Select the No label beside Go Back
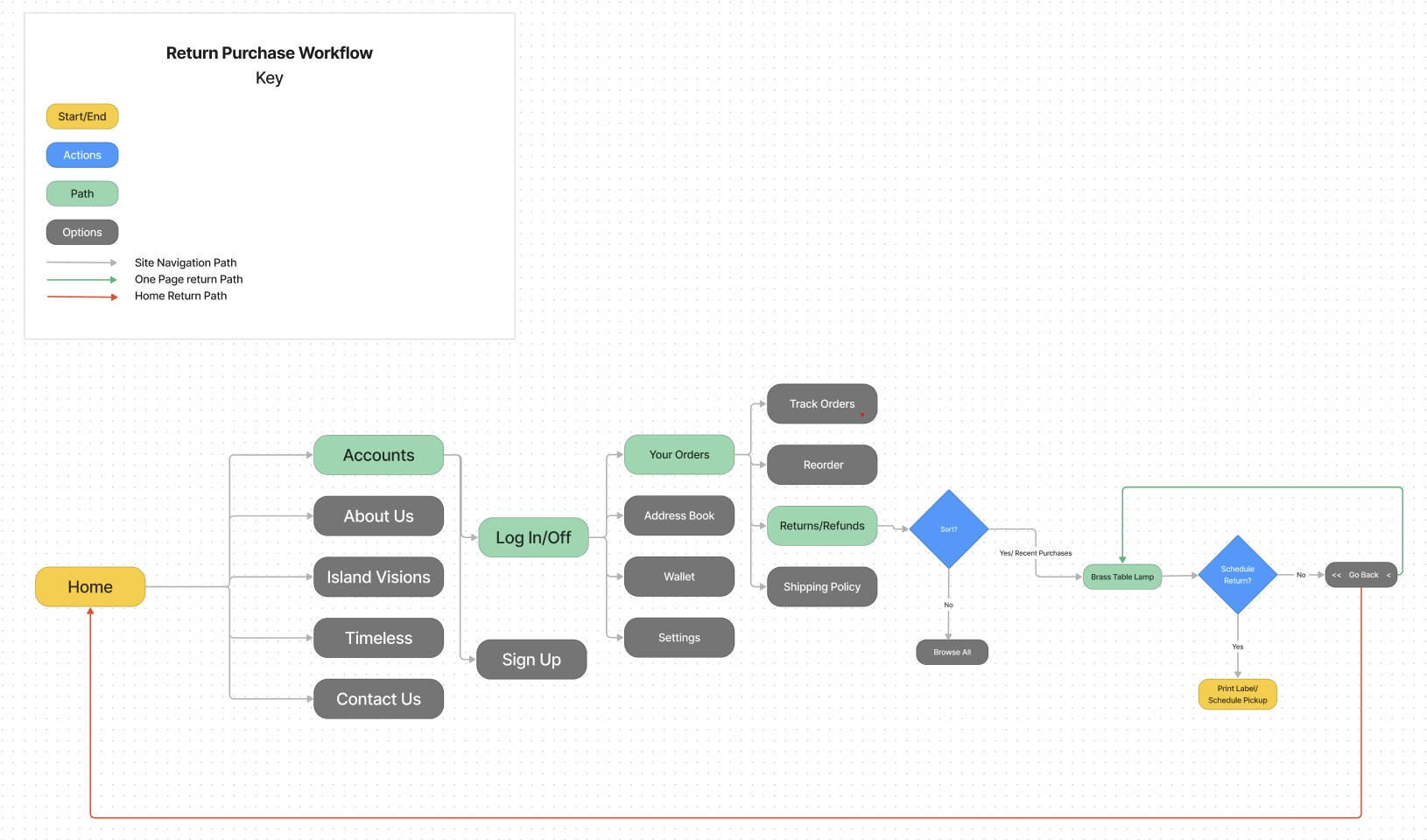The width and height of the screenshot is (1427, 840). tap(1301, 575)
